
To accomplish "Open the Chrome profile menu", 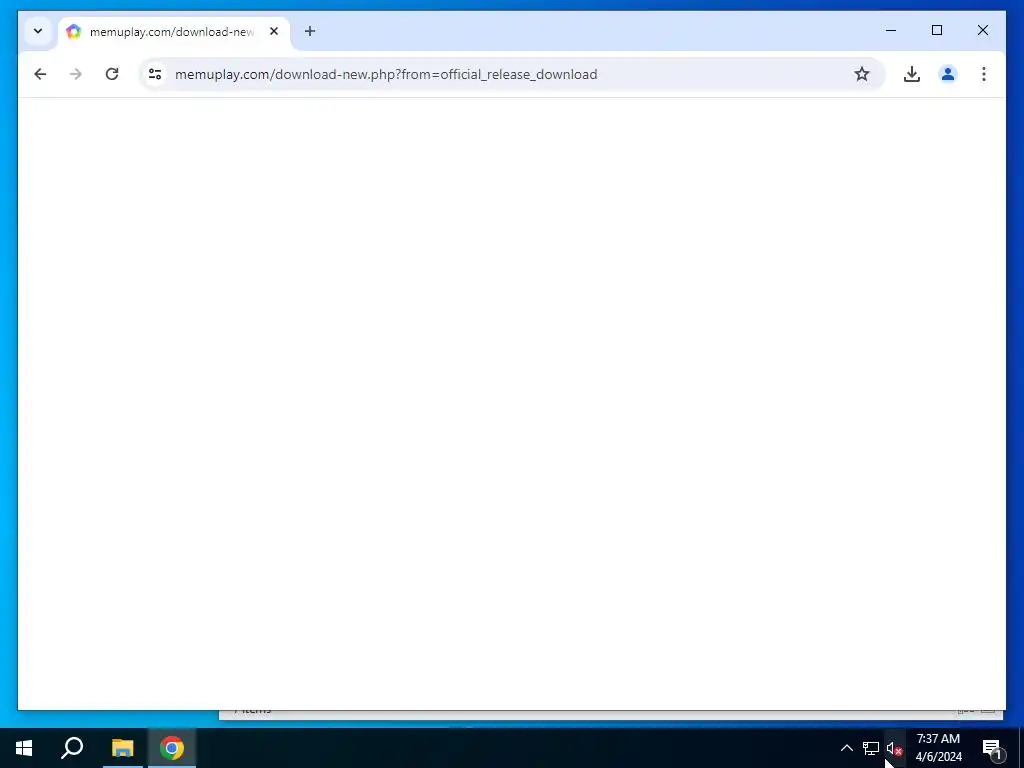I will (x=948, y=74).
